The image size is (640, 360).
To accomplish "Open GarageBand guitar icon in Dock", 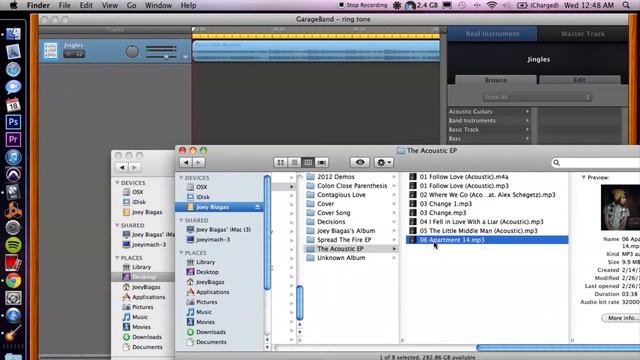I will point(12,333).
